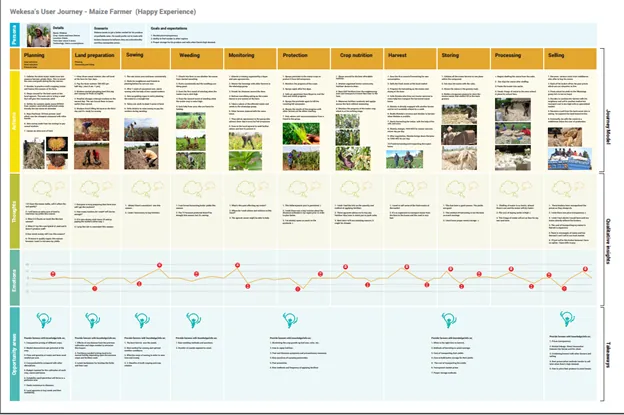624x415 pixels.
Task: Select the Monitoring stage header
Action: tap(250, 58)
